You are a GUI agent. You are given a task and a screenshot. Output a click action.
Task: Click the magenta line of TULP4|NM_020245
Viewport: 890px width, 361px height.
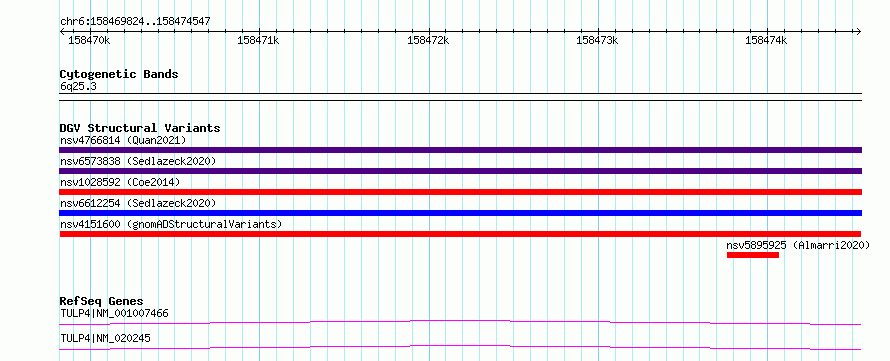pyautogui.click(x=460, y=347)
